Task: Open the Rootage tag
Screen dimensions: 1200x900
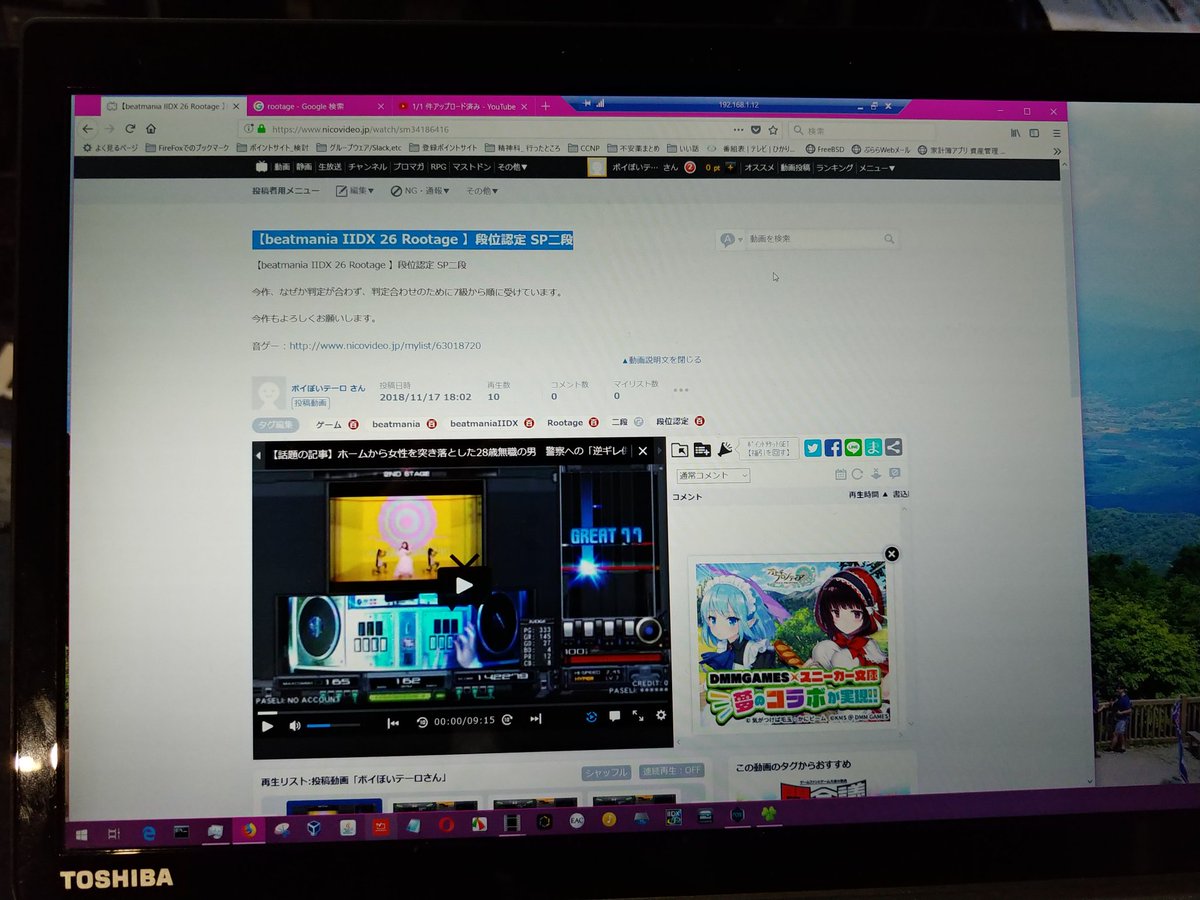Action: 564,422
